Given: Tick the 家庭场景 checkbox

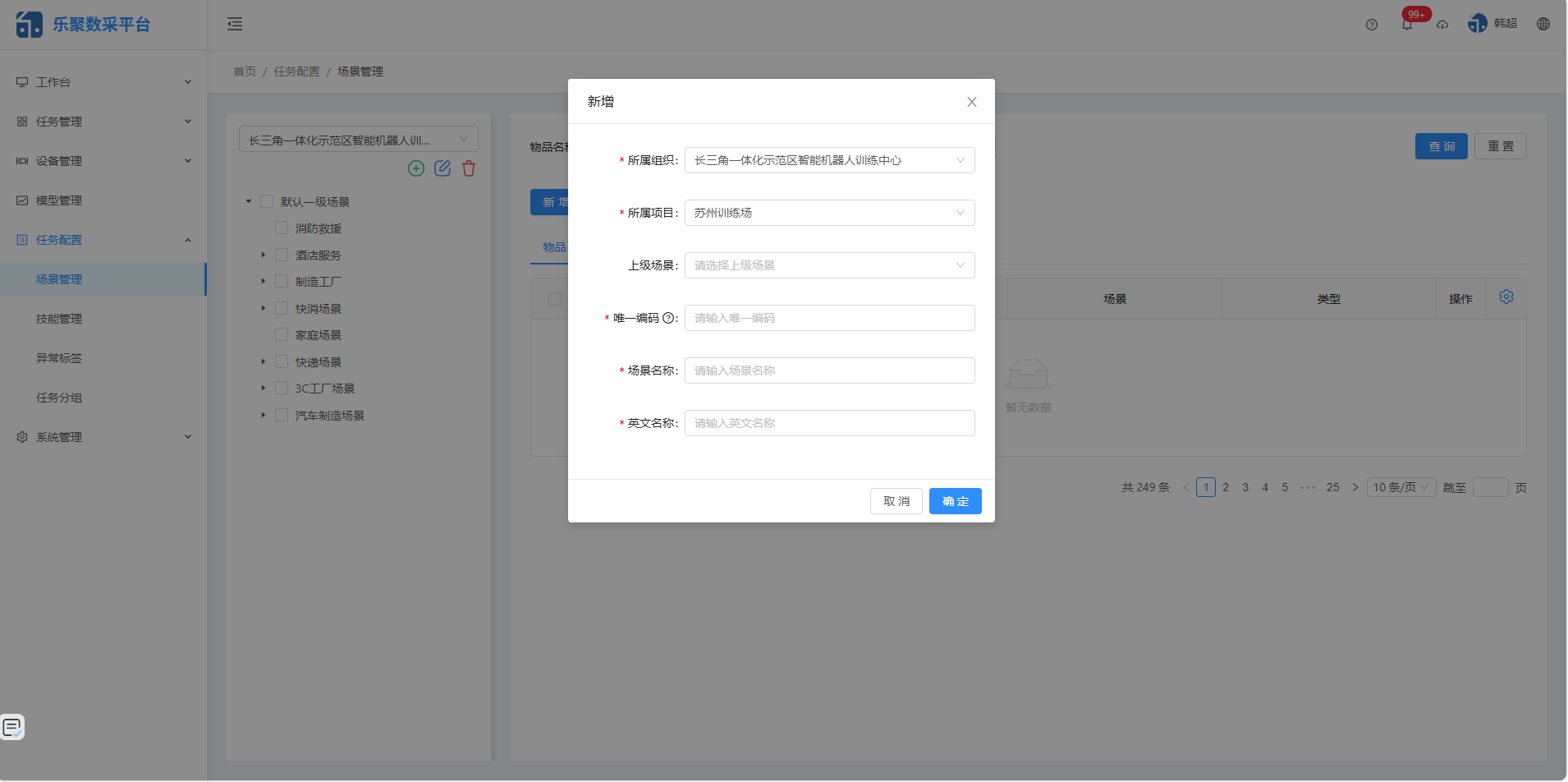Looking at the screenshot, I should [x=282, y=334].
